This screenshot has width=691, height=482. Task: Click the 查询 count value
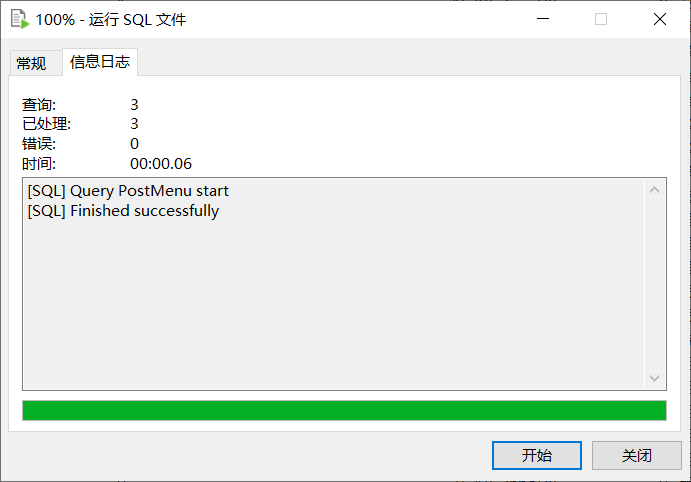[134, 104]
